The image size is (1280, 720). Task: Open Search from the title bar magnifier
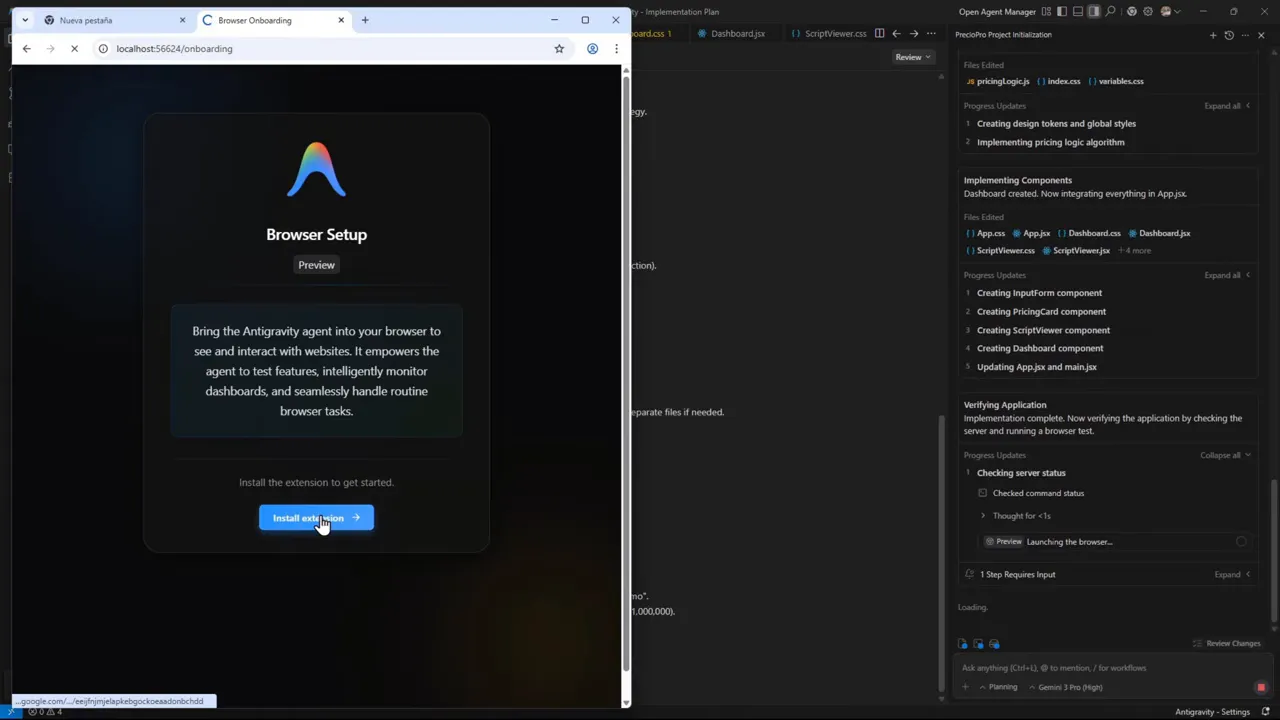pyautogui.click(x=1110, y=11)
